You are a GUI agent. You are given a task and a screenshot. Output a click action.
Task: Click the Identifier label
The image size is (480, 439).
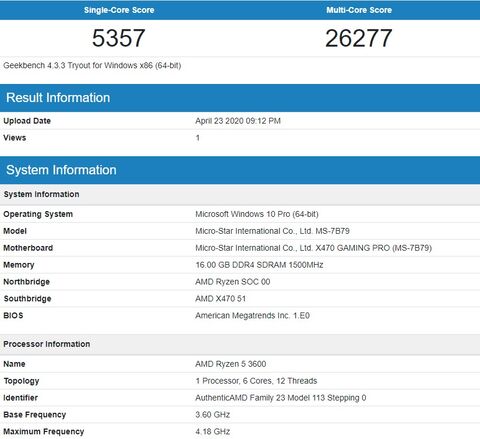pos(20,398)
